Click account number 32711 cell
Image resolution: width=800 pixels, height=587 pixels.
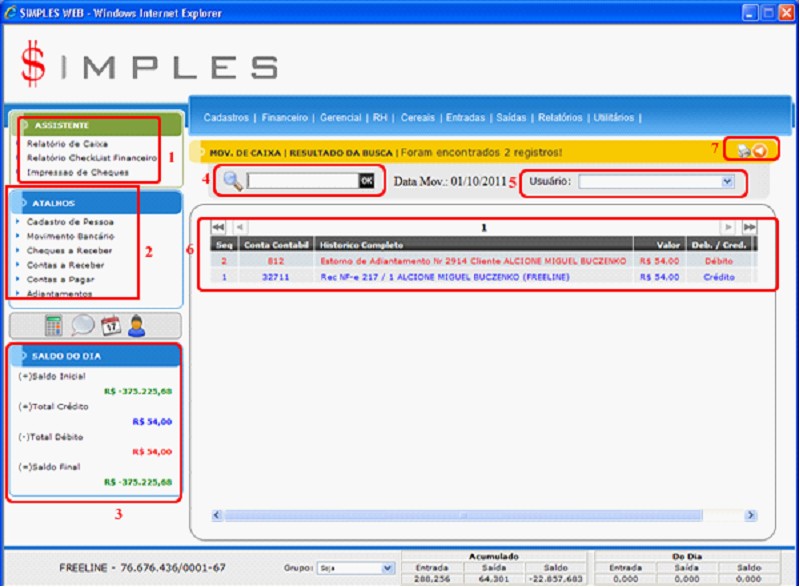click(x=276, y=277)
